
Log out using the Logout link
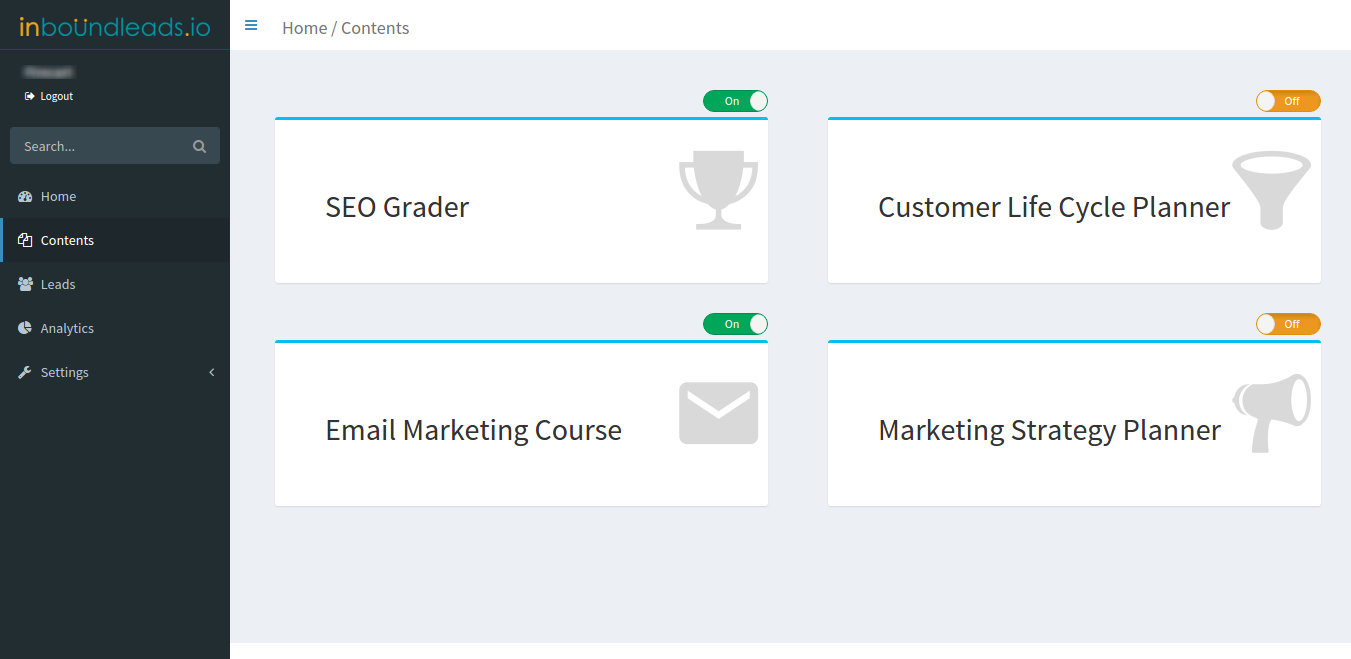[48, 95]
